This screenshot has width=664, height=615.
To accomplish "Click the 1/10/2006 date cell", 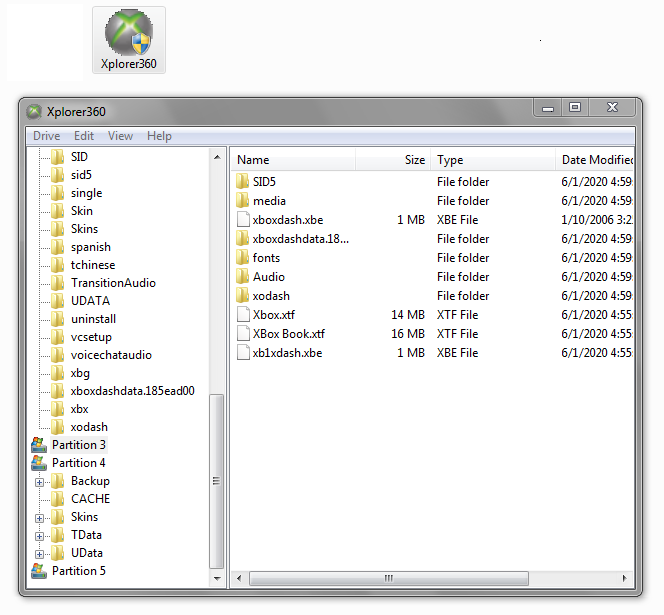I will [x=597, y=219].
